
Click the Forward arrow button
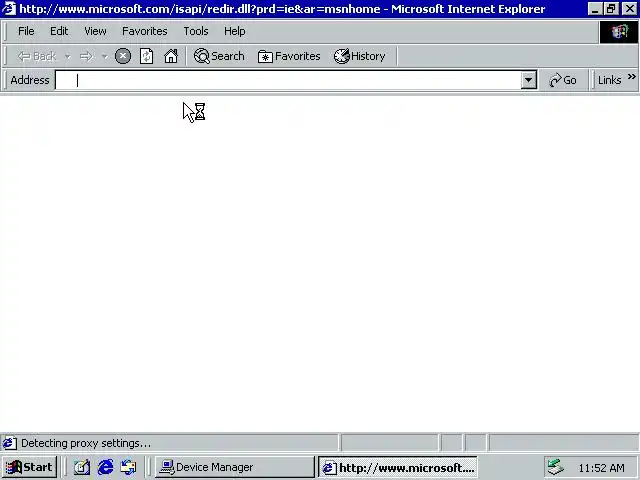coord(86,56)
